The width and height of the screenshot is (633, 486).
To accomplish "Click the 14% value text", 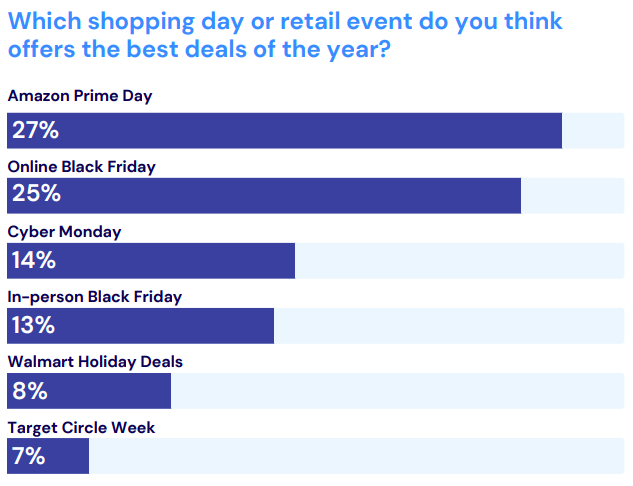I will pyautogui.click(x=33, y=261).
